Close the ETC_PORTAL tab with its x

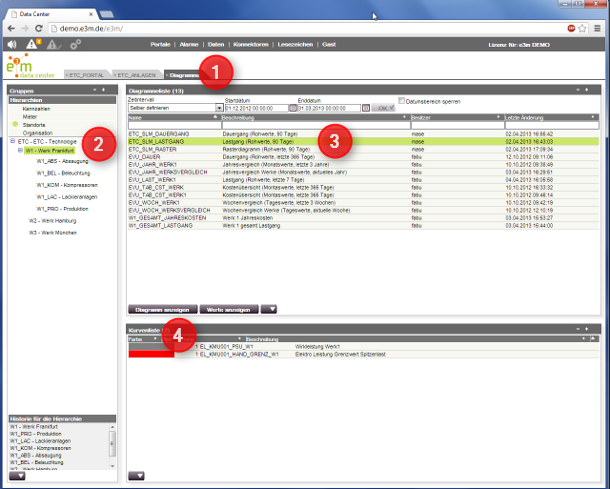click(x=67, y=75)
